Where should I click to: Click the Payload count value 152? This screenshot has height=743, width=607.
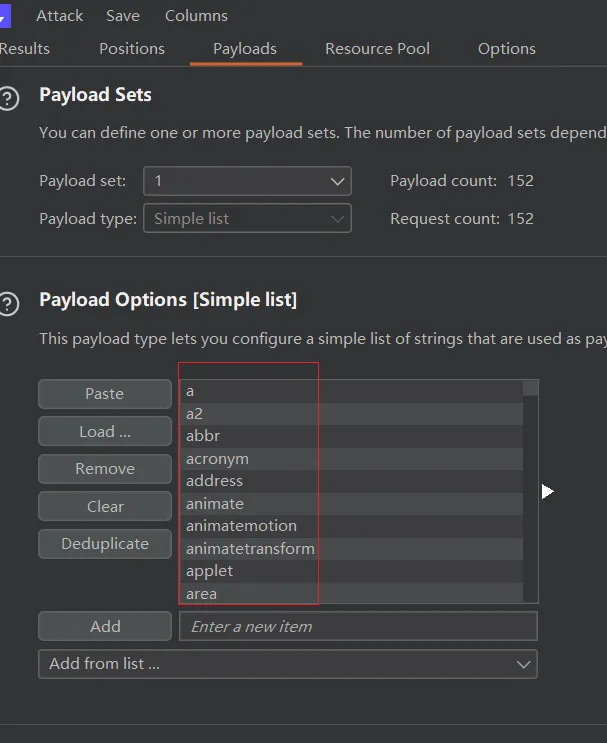pos(520,181)
